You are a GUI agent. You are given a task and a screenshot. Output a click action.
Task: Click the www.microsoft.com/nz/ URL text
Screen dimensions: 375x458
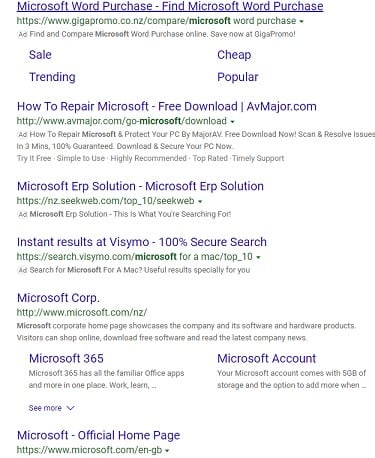[x=82, y=312]
